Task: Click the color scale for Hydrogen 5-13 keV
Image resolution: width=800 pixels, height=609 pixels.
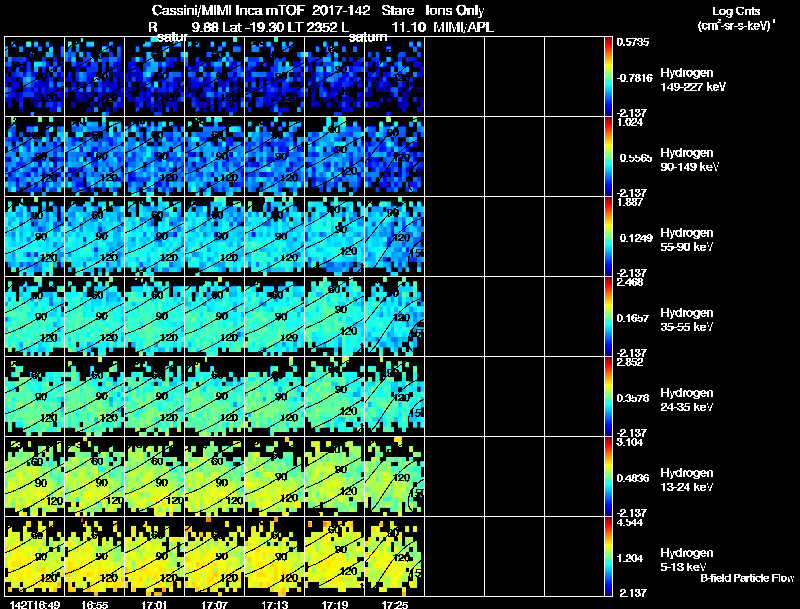Action: coord(608,556)
